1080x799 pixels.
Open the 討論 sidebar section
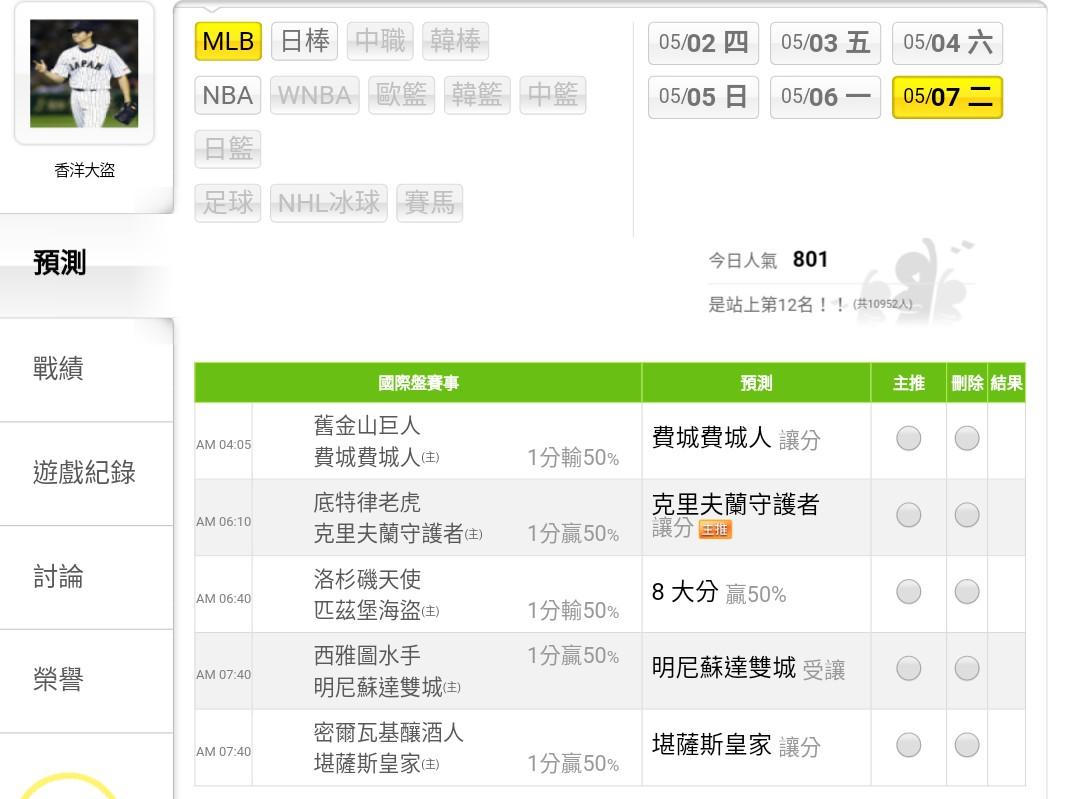(86, 577)
